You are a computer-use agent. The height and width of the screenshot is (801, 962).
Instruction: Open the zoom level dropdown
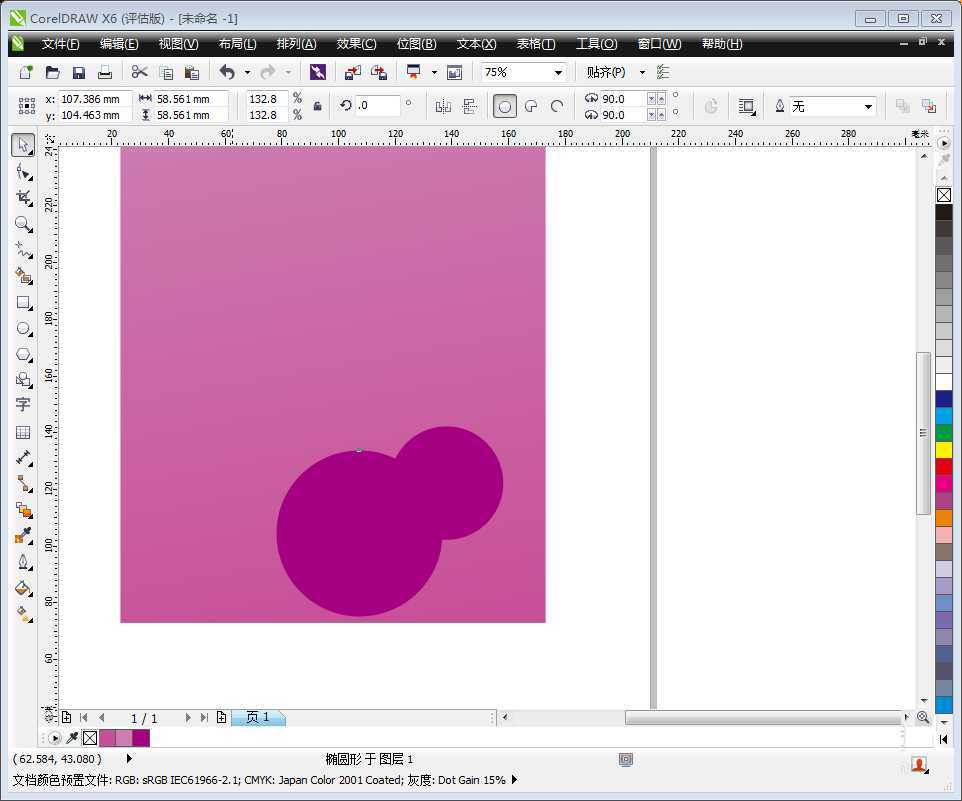click(x=558, y=72)
